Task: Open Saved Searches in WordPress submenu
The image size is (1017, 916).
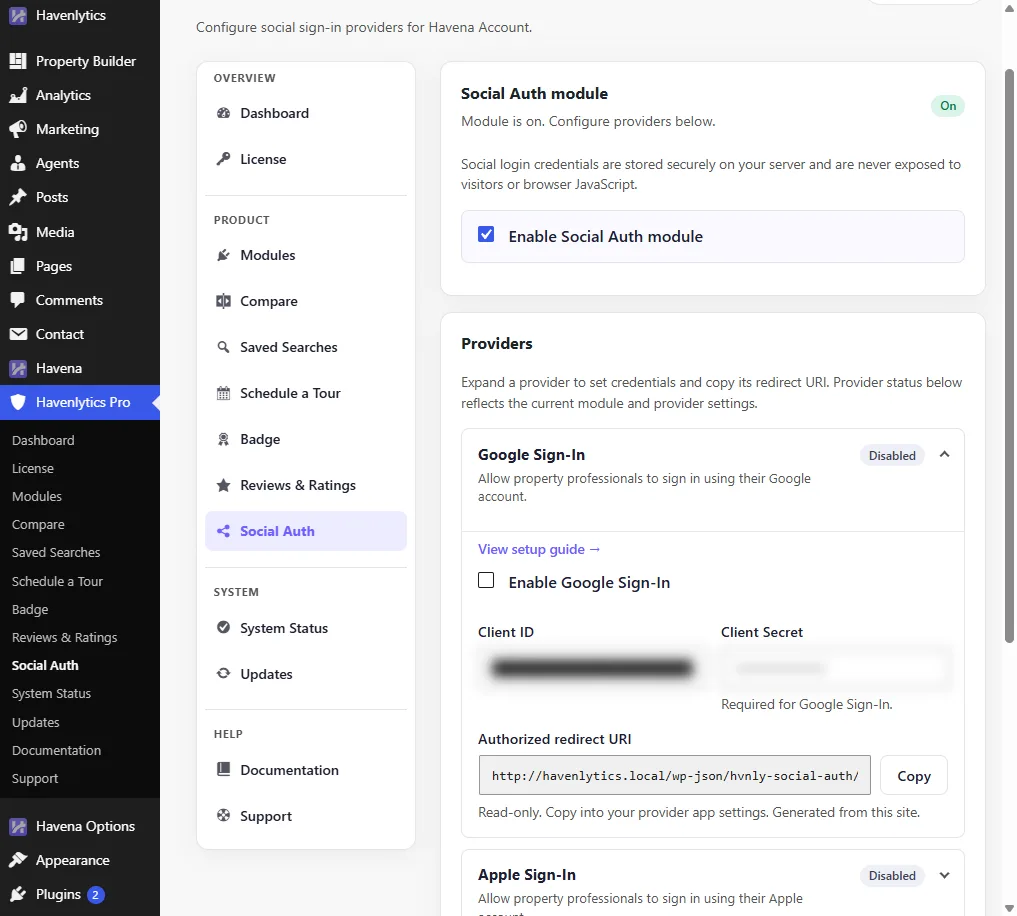Action: (56, 553)
